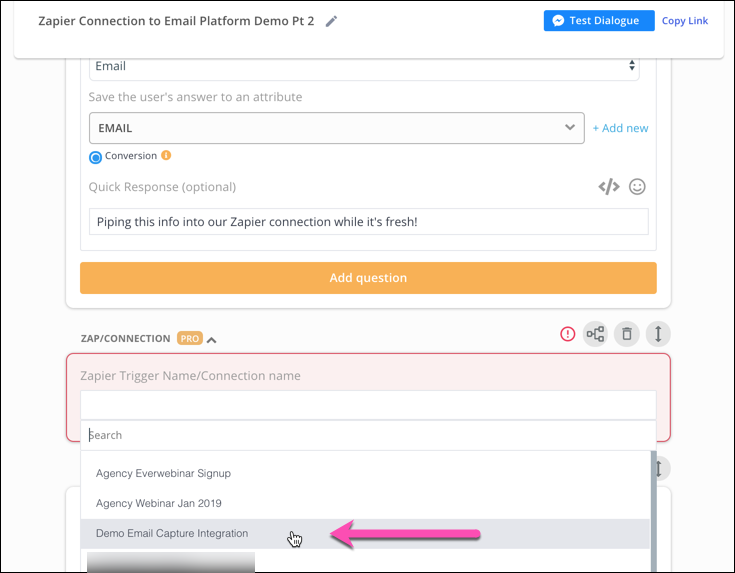Open the flow diagram icon for Zap widget
The image size is (735, 573).
(x=595, y=334)
